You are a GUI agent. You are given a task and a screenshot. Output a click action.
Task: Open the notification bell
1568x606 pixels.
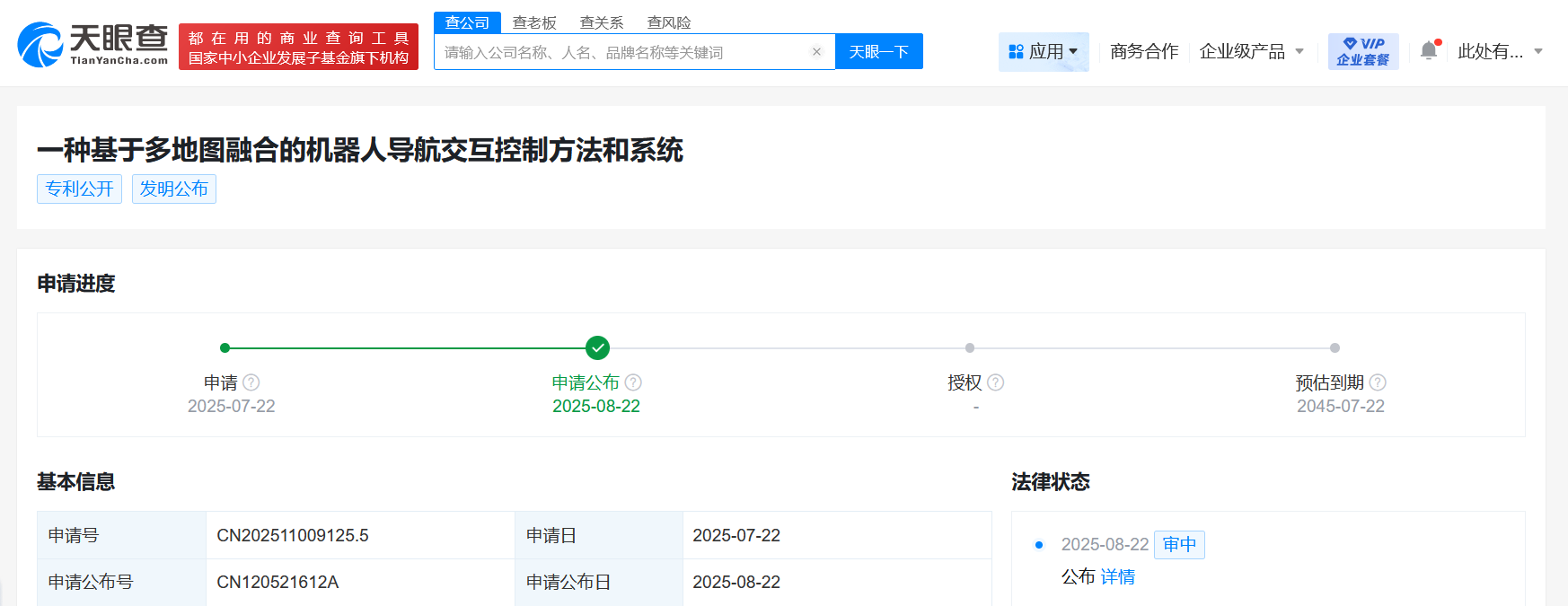pyautogui.click(x=1429, y=51)
